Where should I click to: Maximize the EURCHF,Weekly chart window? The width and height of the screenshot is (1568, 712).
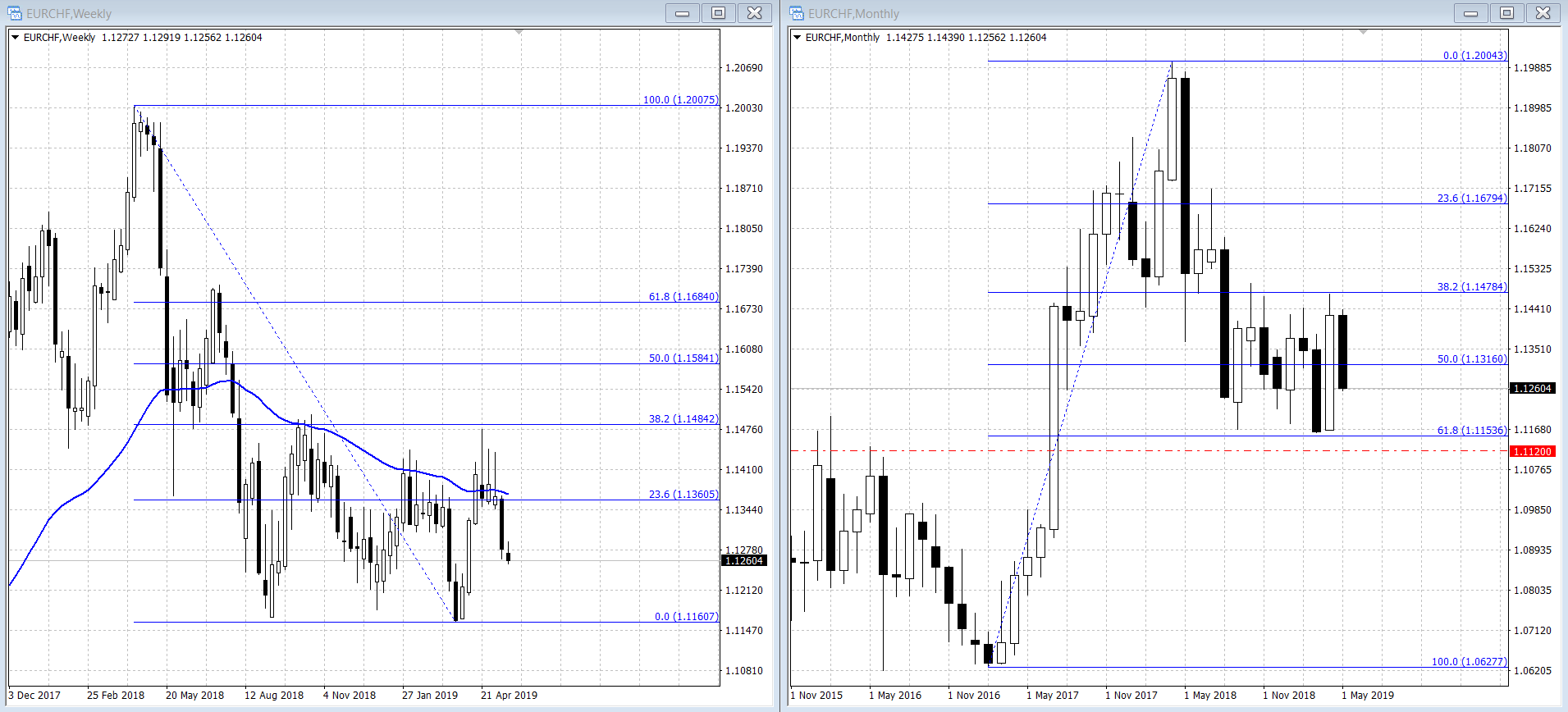click(x=718, y=13)
